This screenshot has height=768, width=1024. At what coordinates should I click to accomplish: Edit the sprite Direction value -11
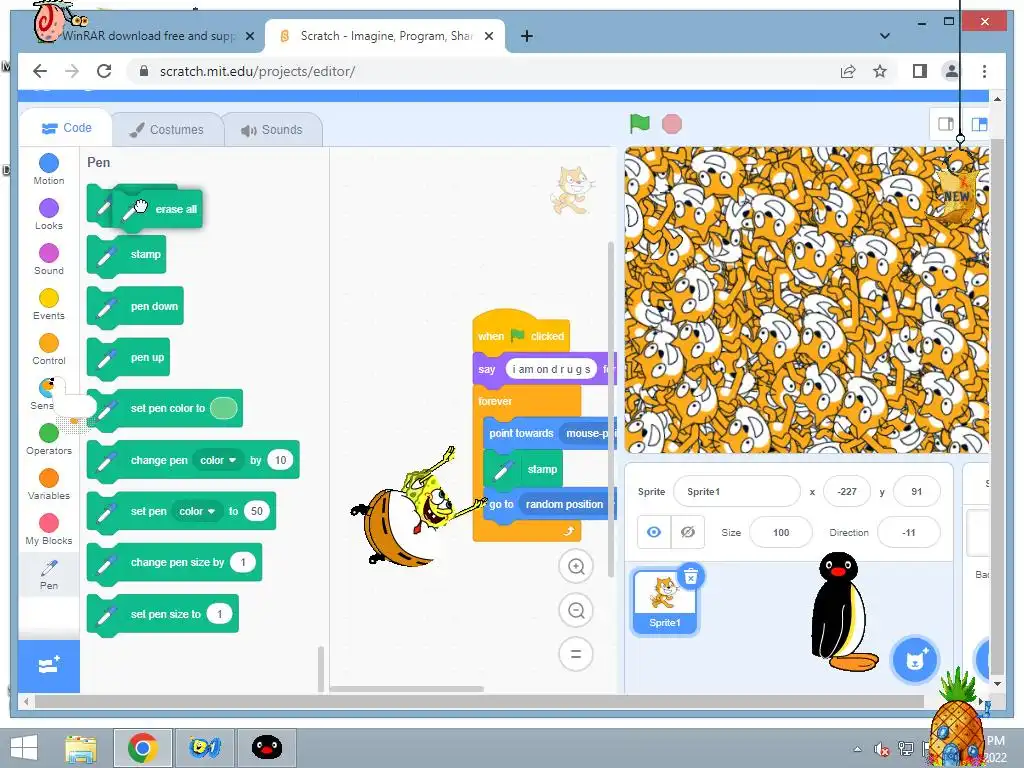pyautogui.click(x=908, y=532)
